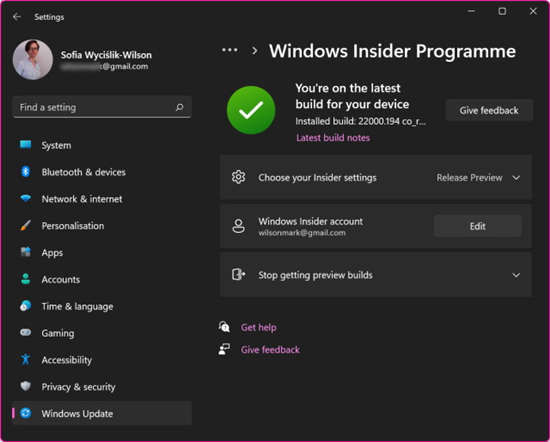The height and width of the screenshot is (442, 550).
Task: Click the Insider account person icon
Action: [239, 226]
